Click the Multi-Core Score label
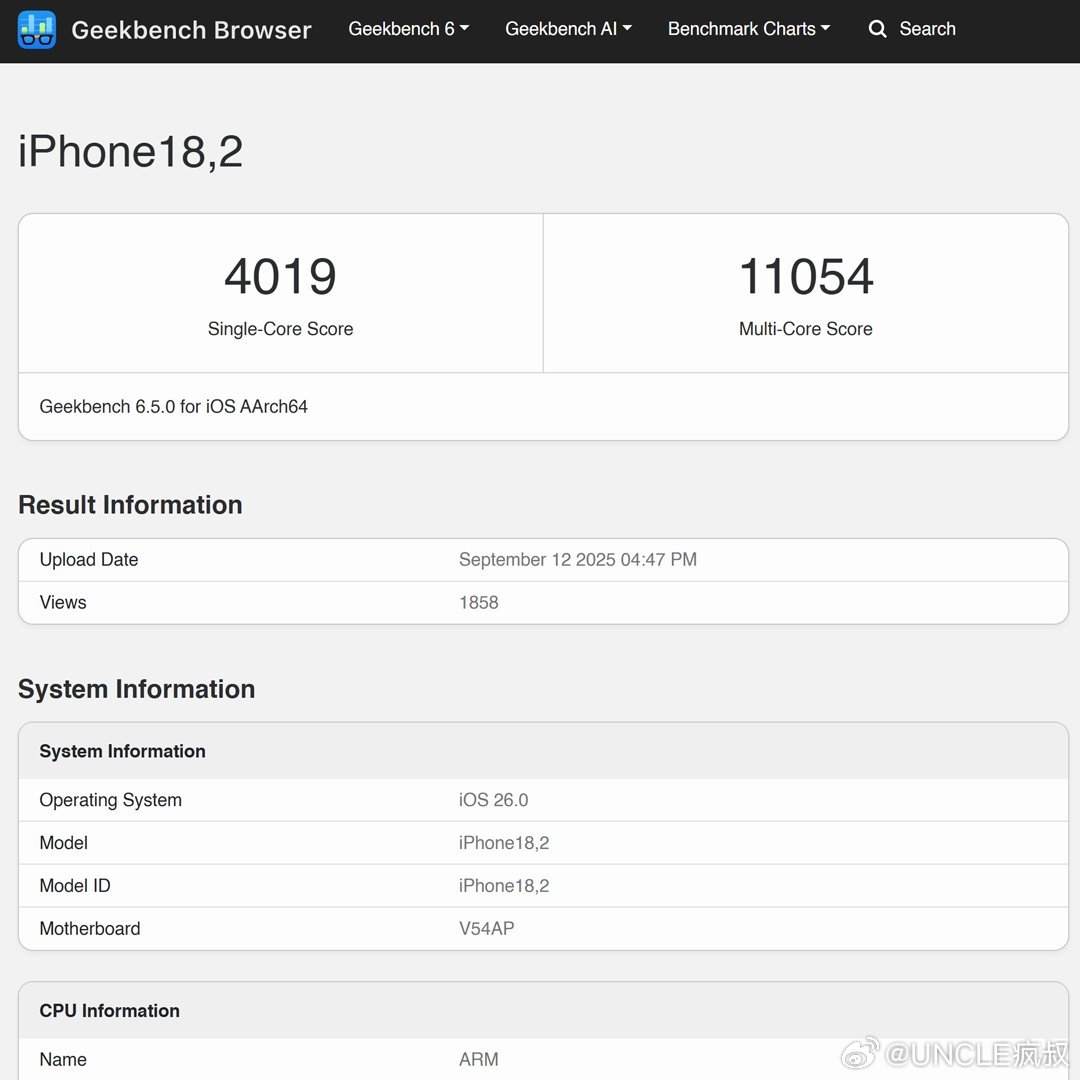Image resolution: width=1080 pixels, height=1080 pixels. (806, 329)
